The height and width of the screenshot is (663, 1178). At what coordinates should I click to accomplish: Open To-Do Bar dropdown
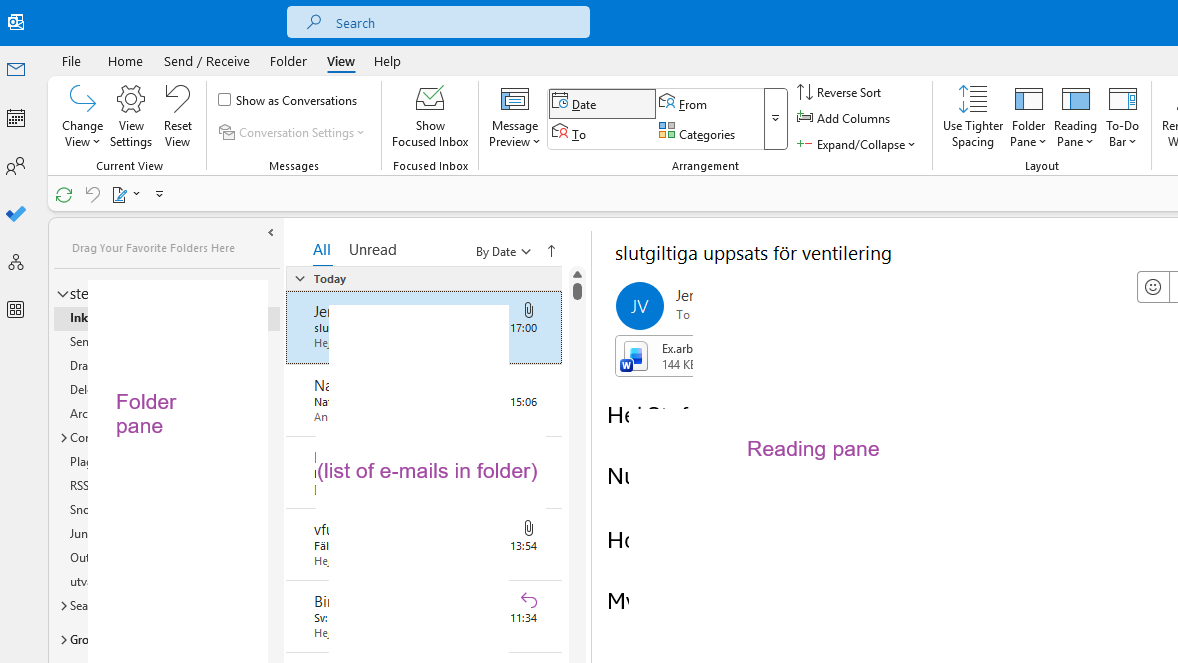tap(1122, 117)
